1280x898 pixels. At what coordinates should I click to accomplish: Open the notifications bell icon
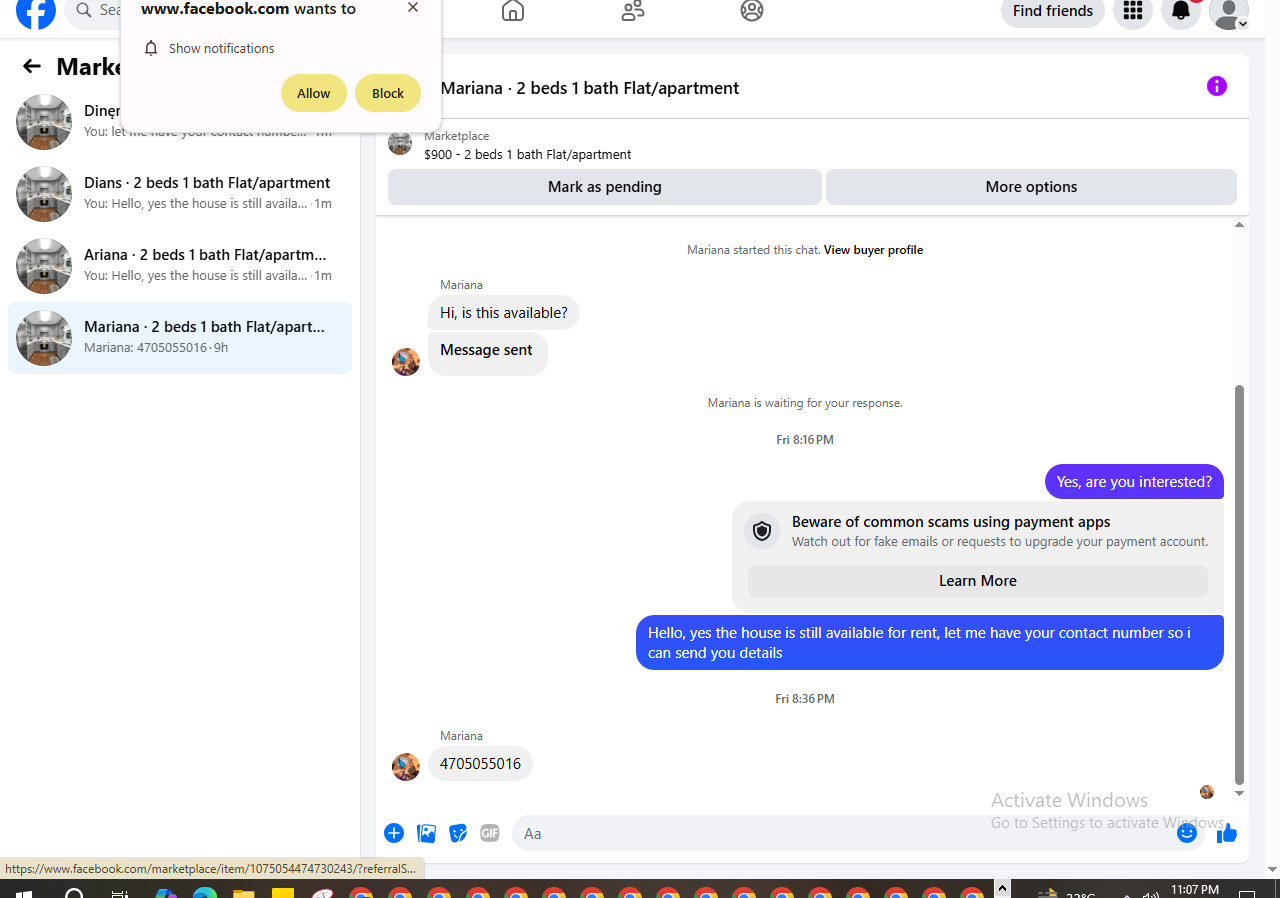pos(1181,11)
